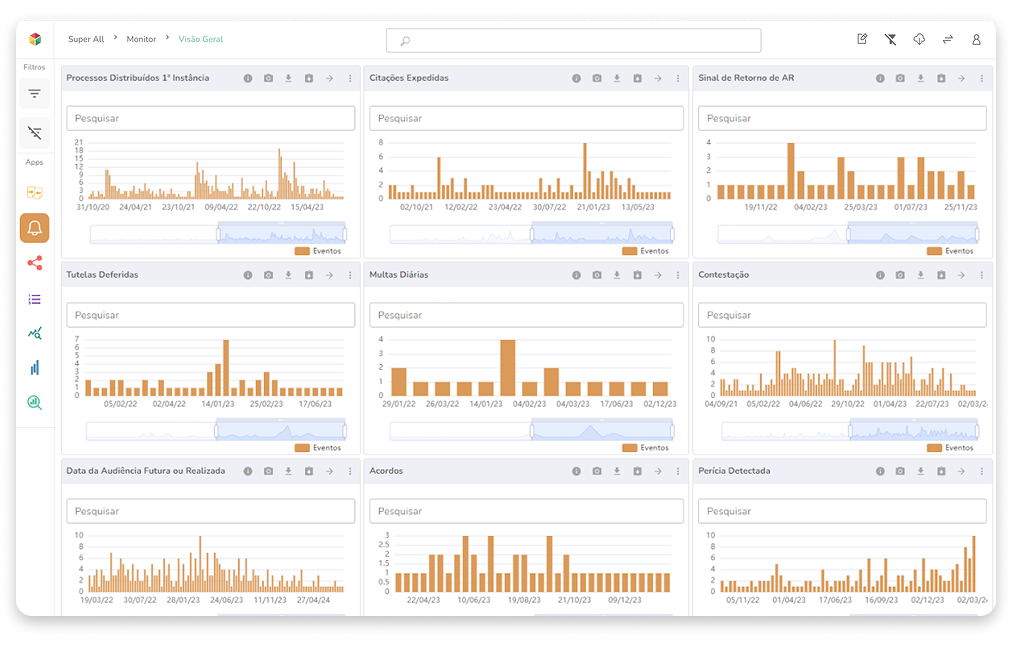Viewport: 1020px width, 648px height.
Task: Click the arrow icon on the Acordos panel
Action: (658, 471)
